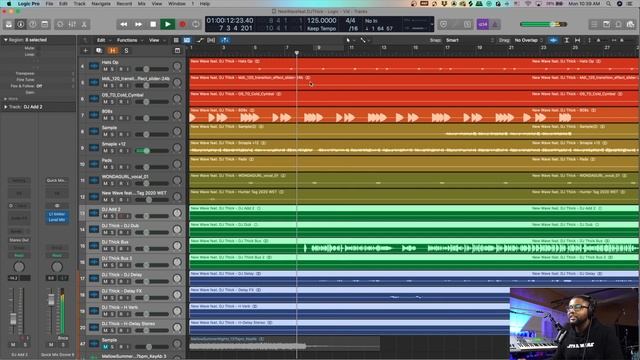Open the Library panel icon

coord(9,24)
